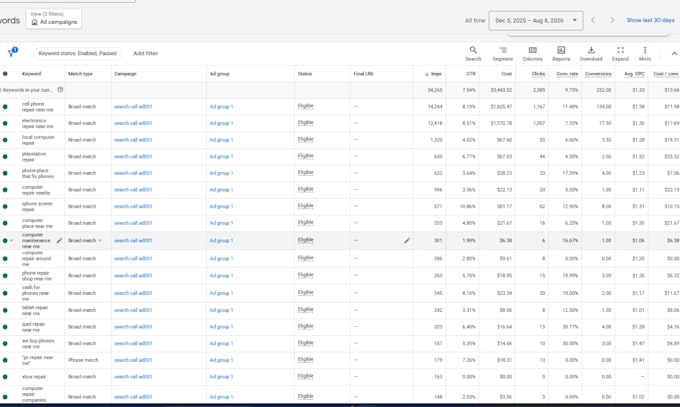Sort table by Clicks column header
Screen dimensions: 680x407
pyautogui.click(x=538, y=74)
